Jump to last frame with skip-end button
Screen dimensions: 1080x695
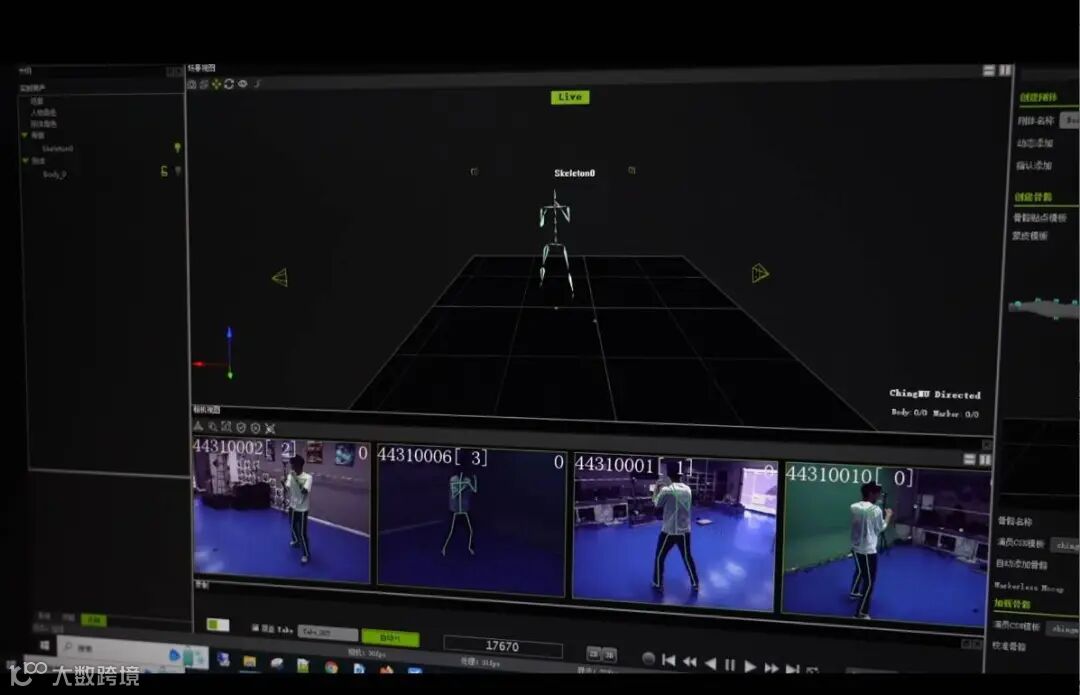tap(793, 668)
